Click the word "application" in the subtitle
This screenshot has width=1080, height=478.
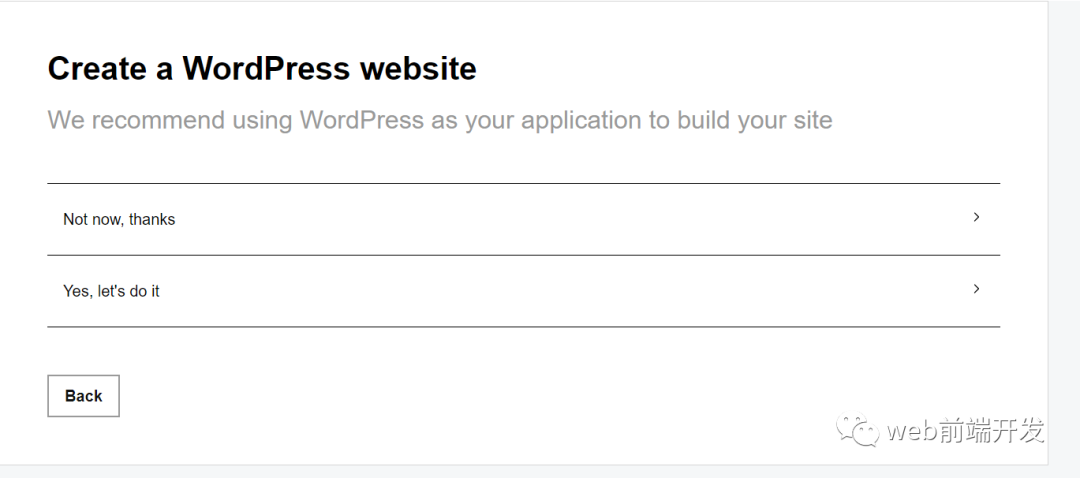[x=581, y=121]
